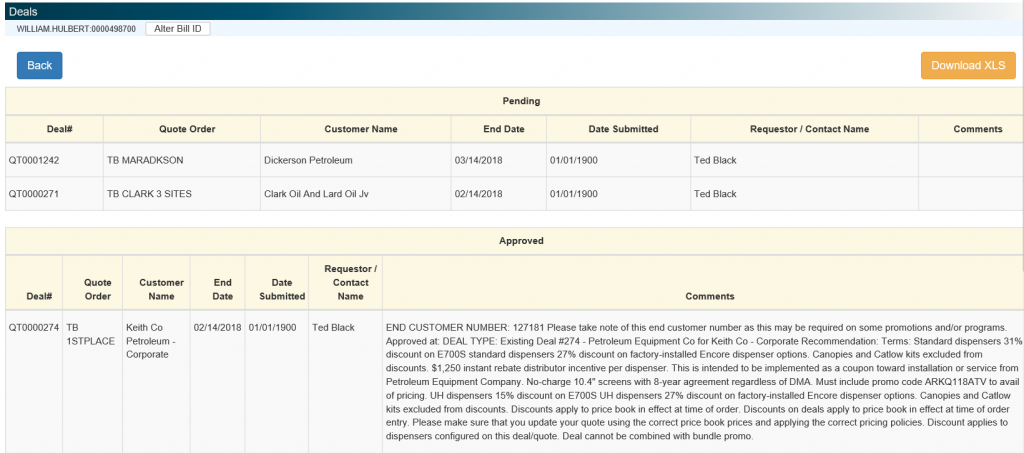This screenshot has height=453, width=1024.
Task: Select Clark Oil And Lard Oil Jv cell
Action: point(327,194)
